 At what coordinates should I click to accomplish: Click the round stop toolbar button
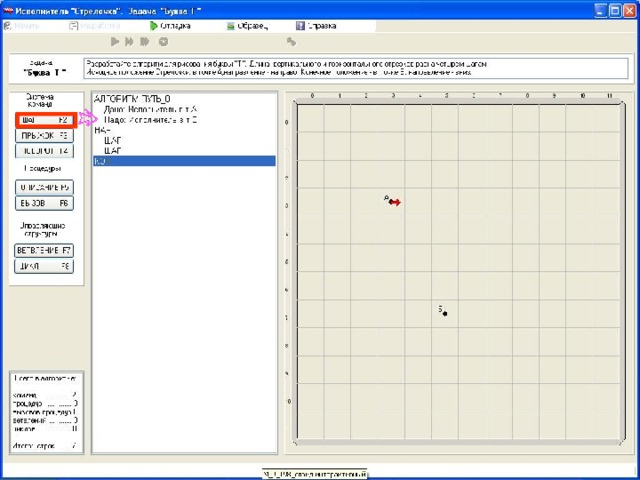coord(163,42)
